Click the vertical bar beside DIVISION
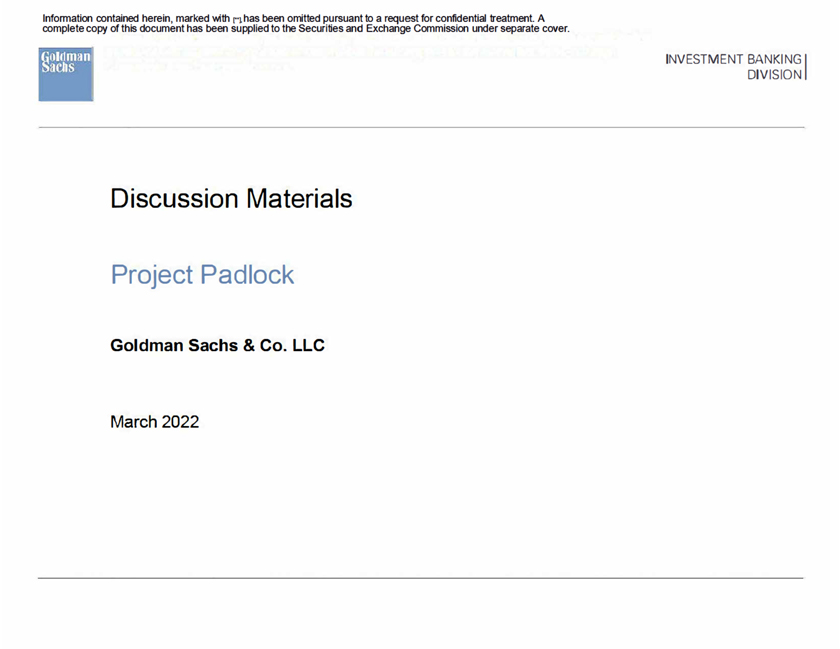The height and width of the screenshot is (649, 840). coord(805,68)
